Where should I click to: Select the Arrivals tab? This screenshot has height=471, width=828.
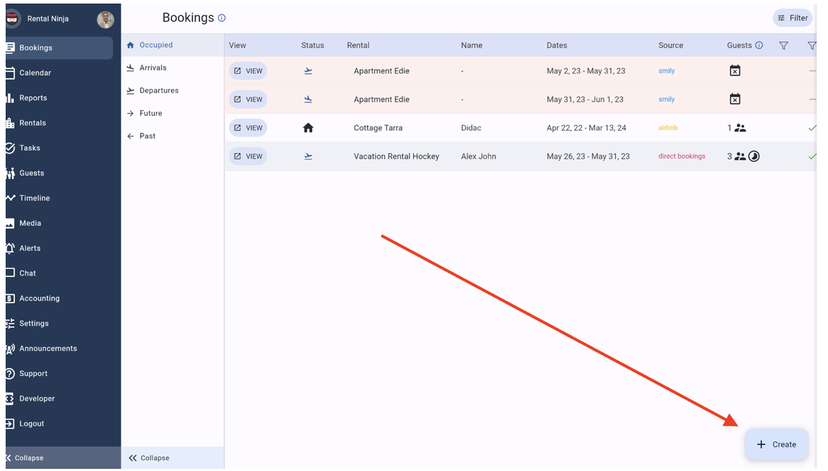point(152,68)
